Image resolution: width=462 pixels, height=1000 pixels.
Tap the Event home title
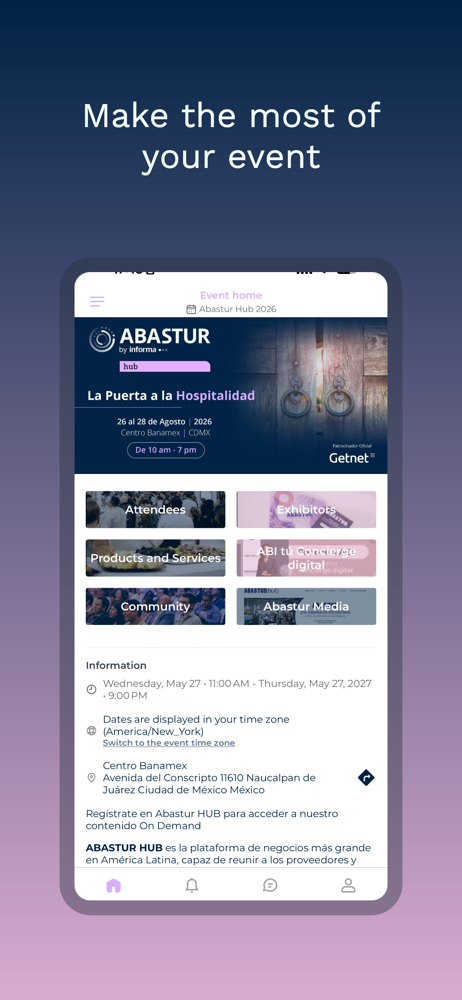coord(231,295)
